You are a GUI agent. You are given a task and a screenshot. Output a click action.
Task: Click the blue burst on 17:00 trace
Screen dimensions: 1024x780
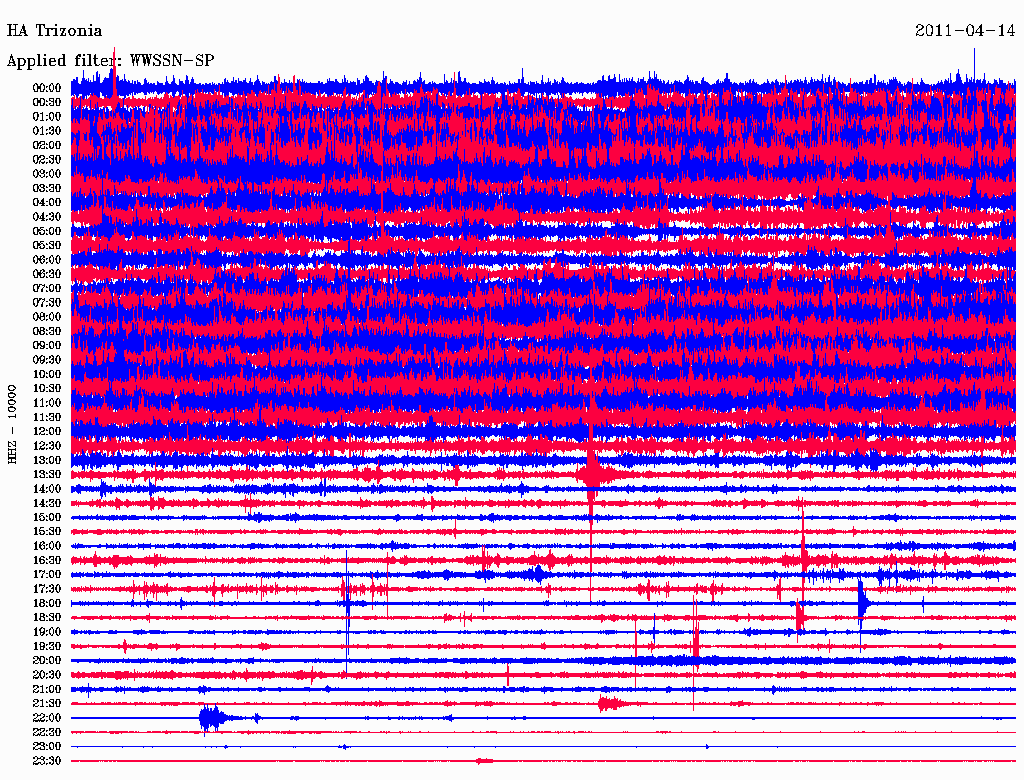click(x=538, y=574)
